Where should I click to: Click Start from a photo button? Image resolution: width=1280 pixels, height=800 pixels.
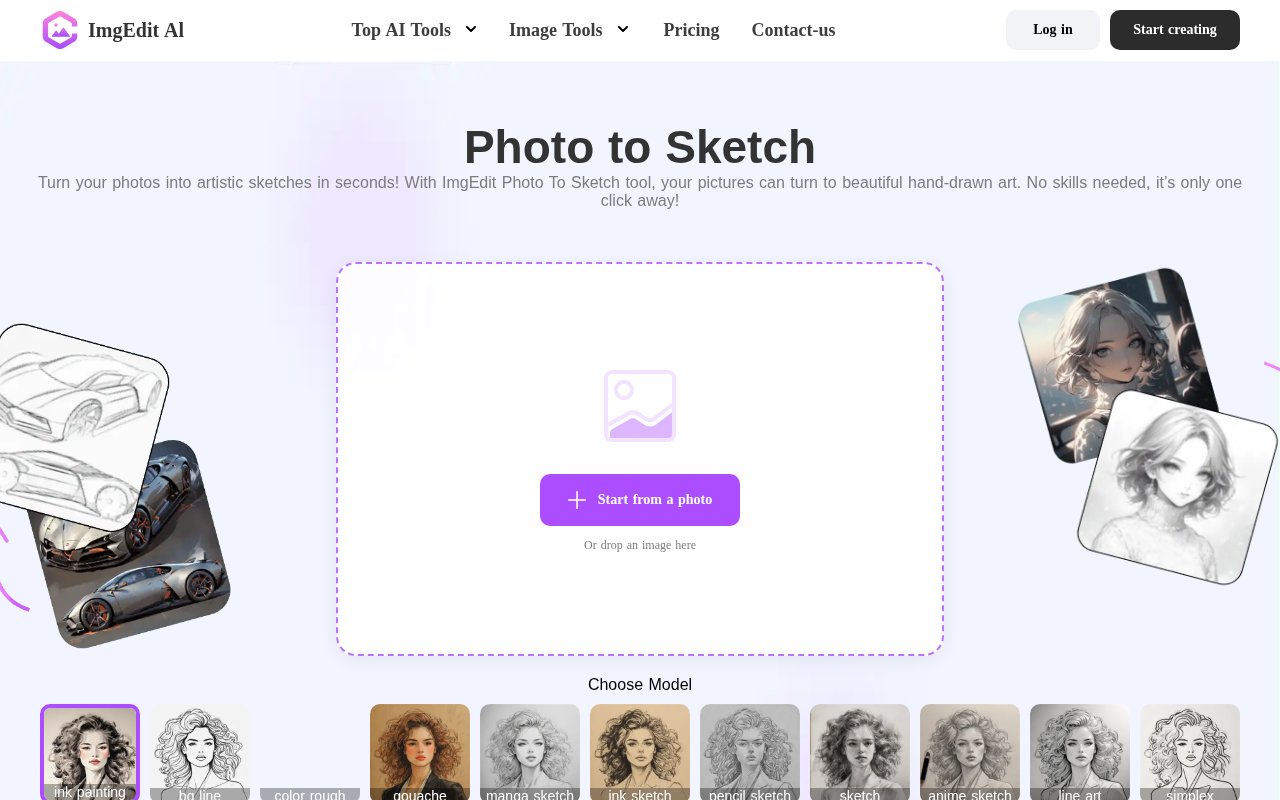click(640, 500)
